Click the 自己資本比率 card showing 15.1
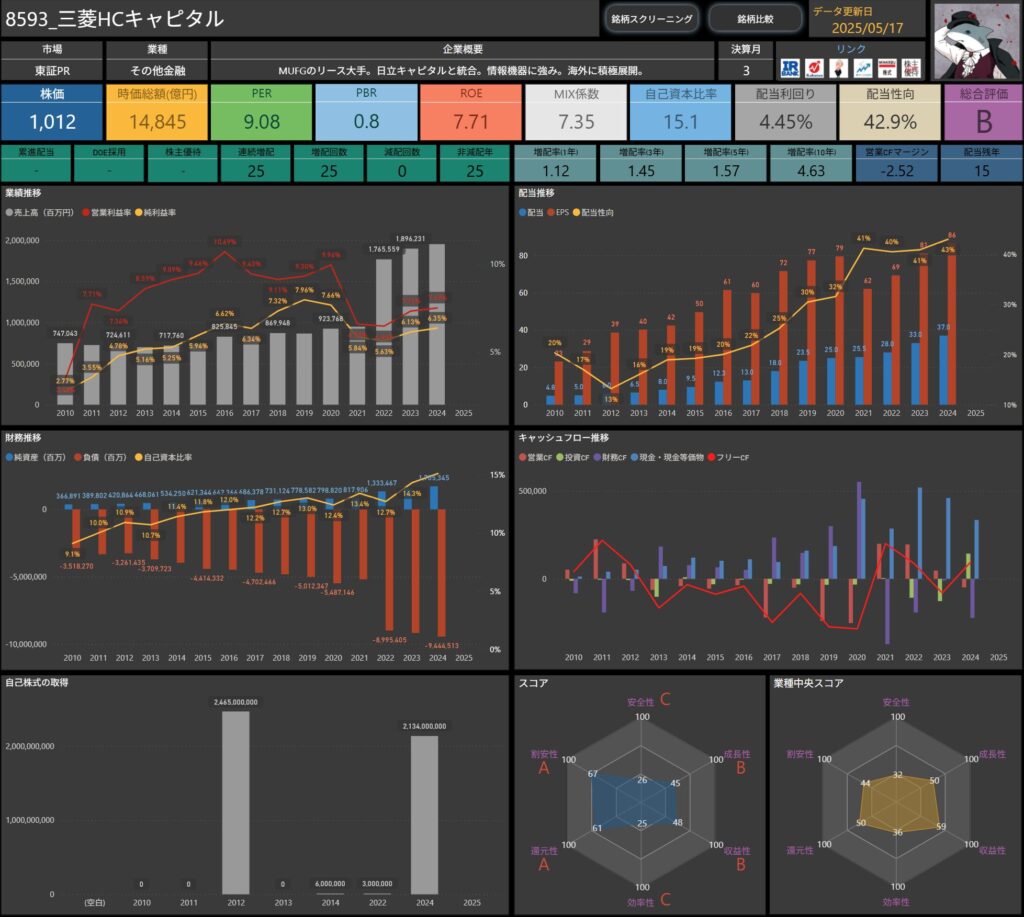Viewport: 1024px width, 917px height. [x=680, y=112]
